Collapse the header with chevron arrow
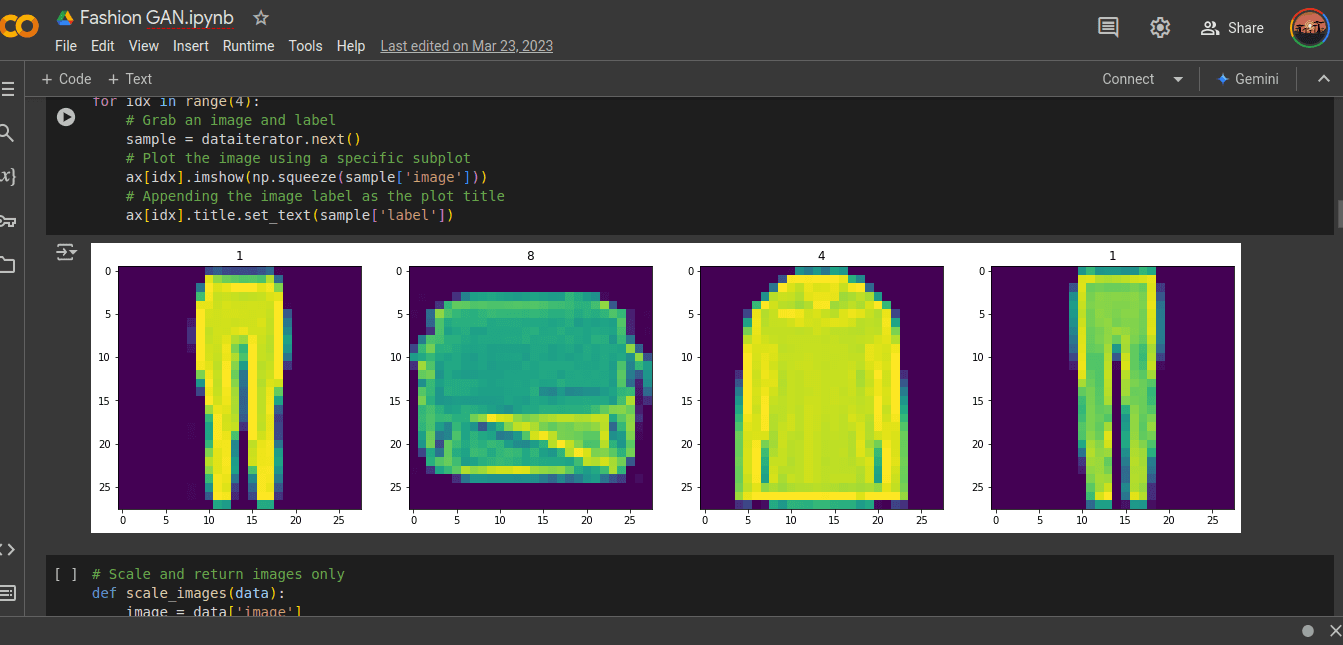Viewport: 1343px width, 645px height. click(1323, 79)
